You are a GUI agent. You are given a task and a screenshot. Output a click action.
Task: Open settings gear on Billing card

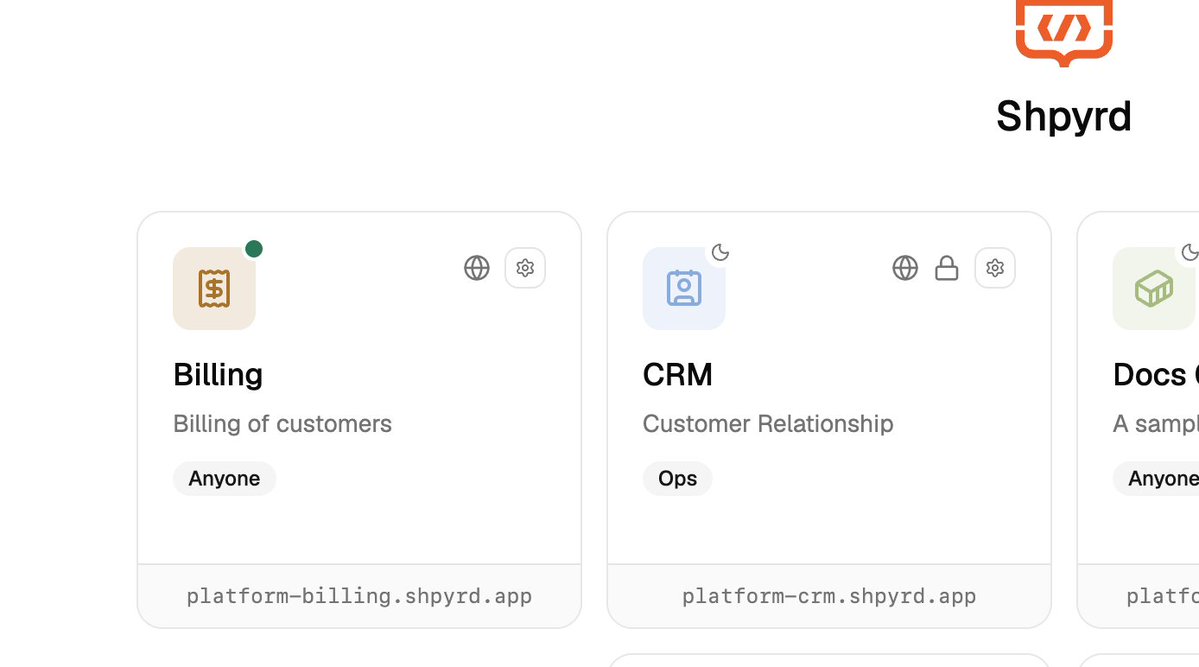coord(525,268)
